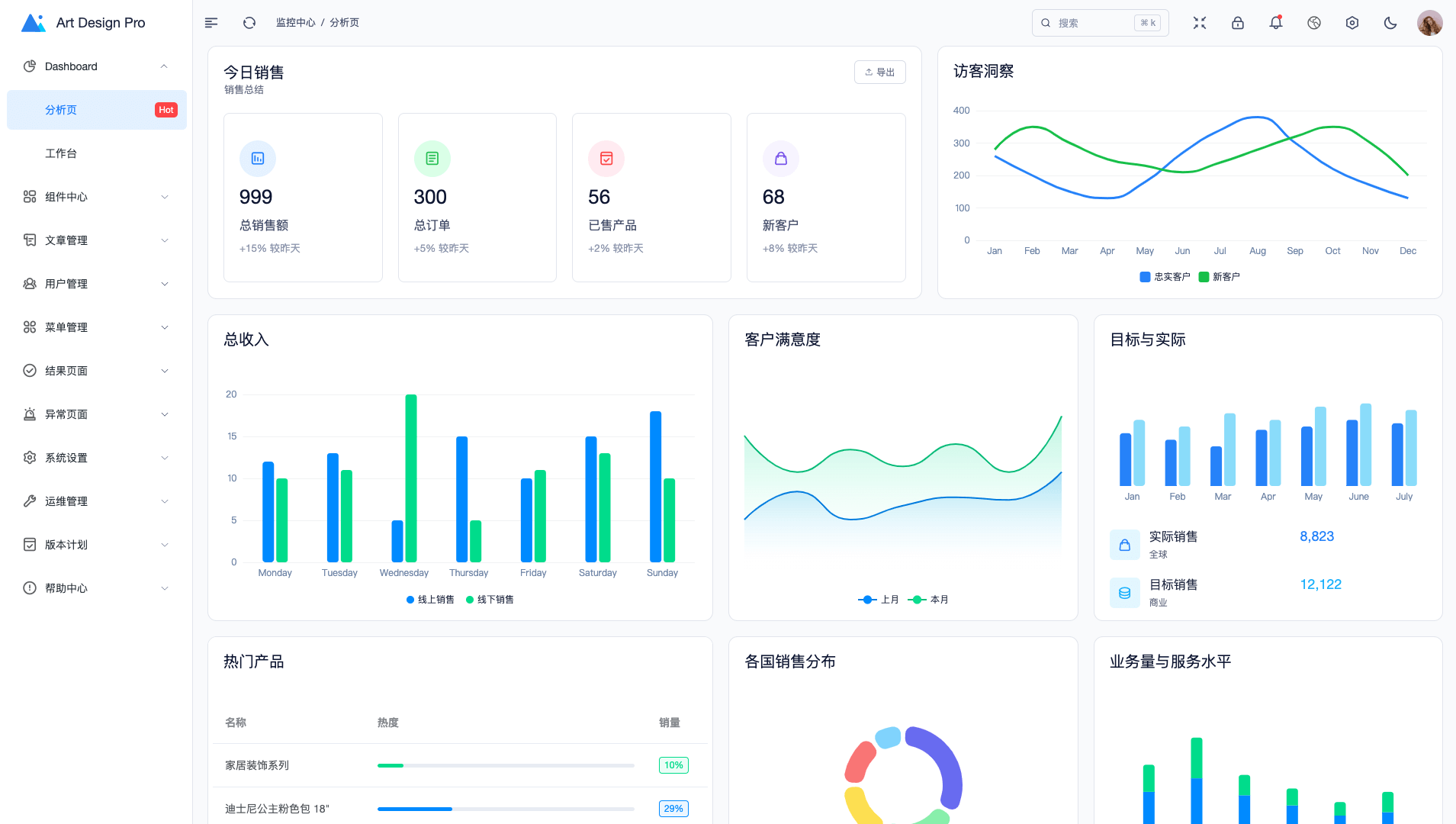The width and height of the screenshot is (1456, 824).
Task: Expand the 结果页面 chevron
Action: (164, 371)
